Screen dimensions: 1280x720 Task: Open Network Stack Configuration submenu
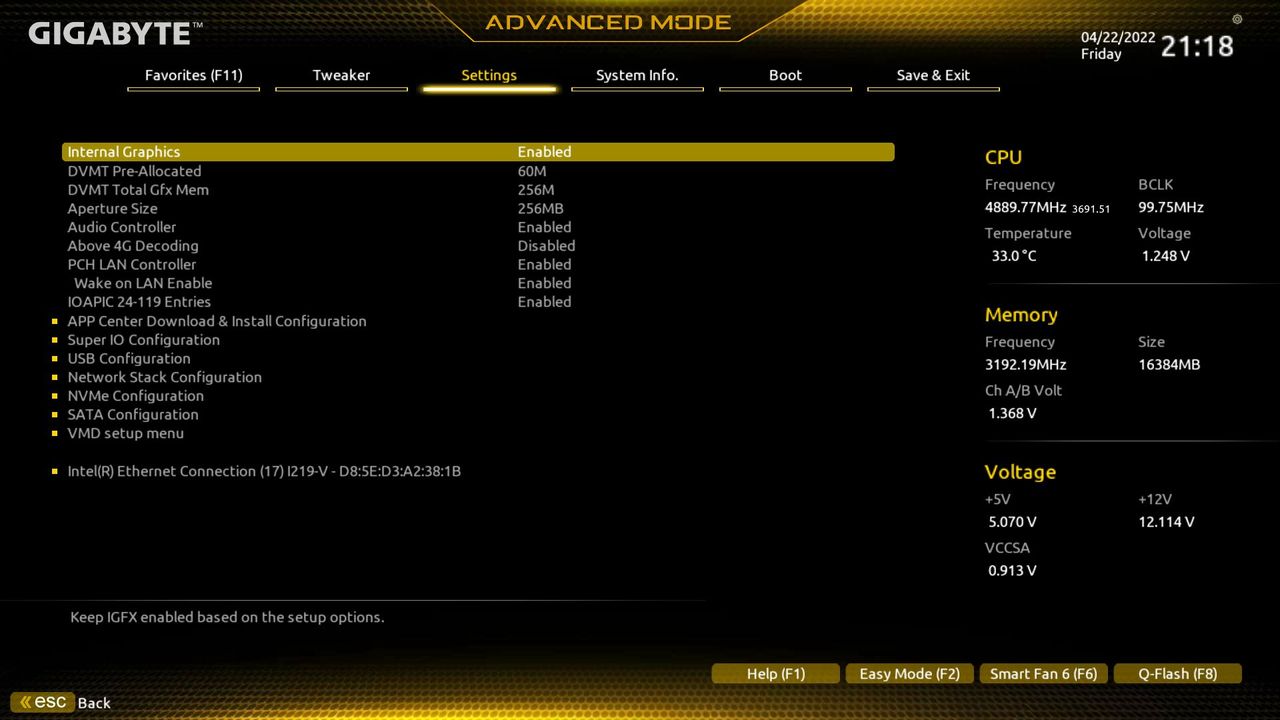[165, 377]
